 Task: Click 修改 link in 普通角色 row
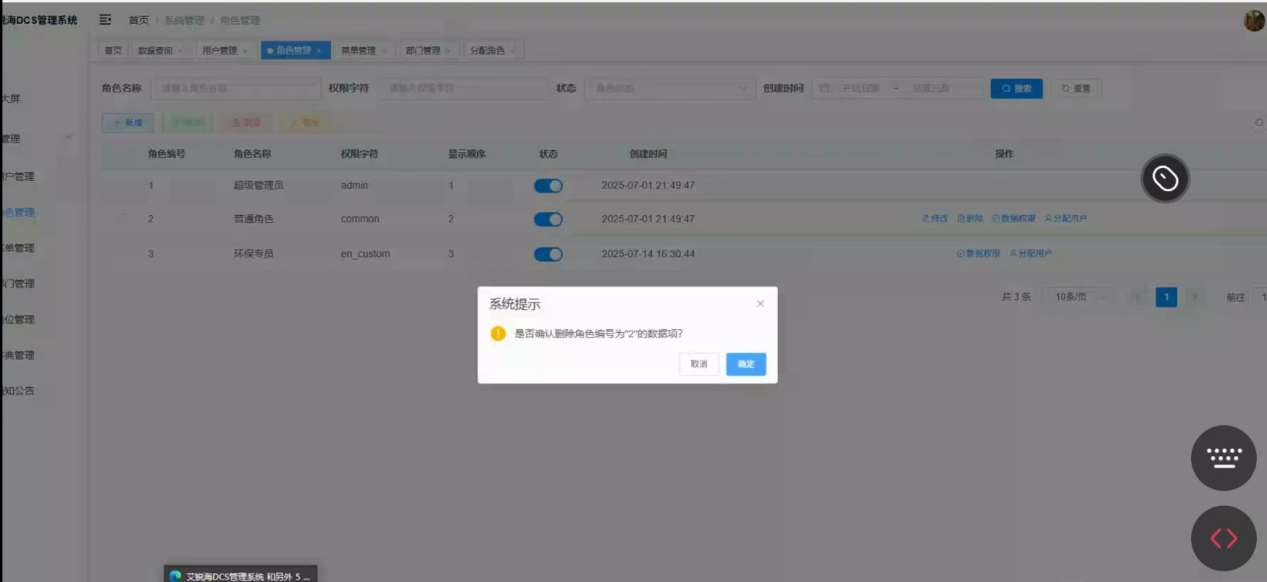click(x=935, y=218)
